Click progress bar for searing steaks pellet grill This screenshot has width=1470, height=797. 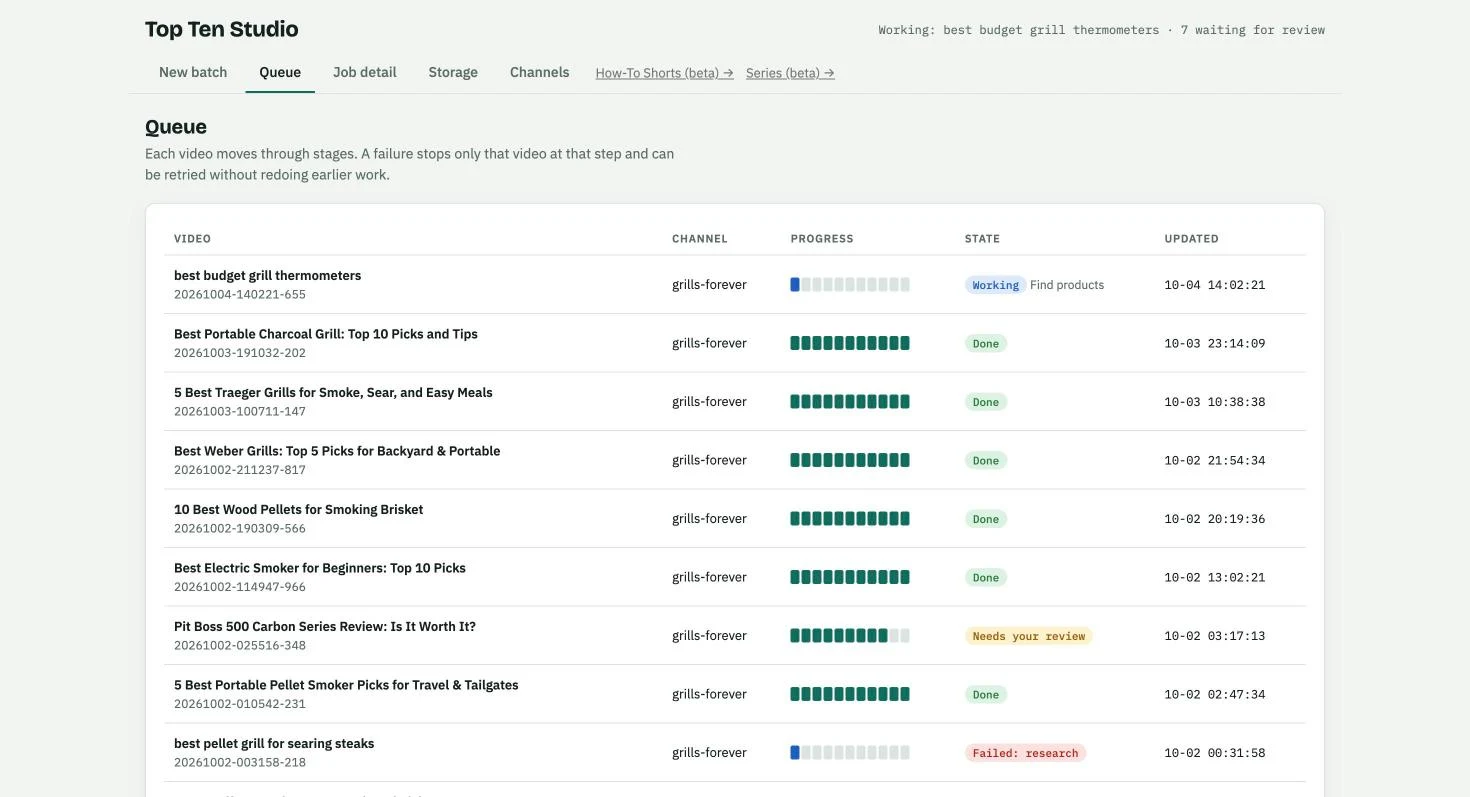[850, 753]
